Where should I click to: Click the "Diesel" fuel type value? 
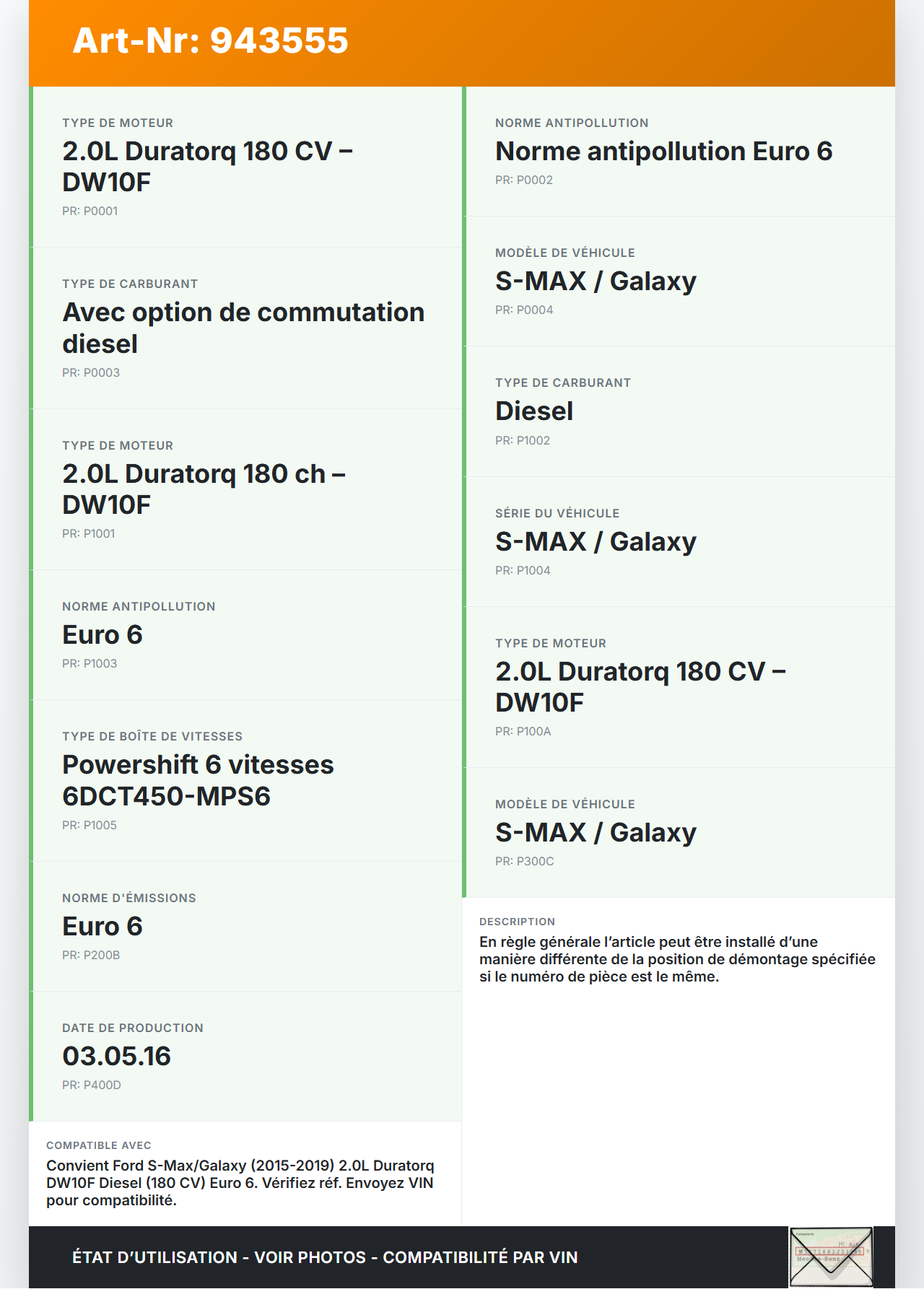point(533,411)
